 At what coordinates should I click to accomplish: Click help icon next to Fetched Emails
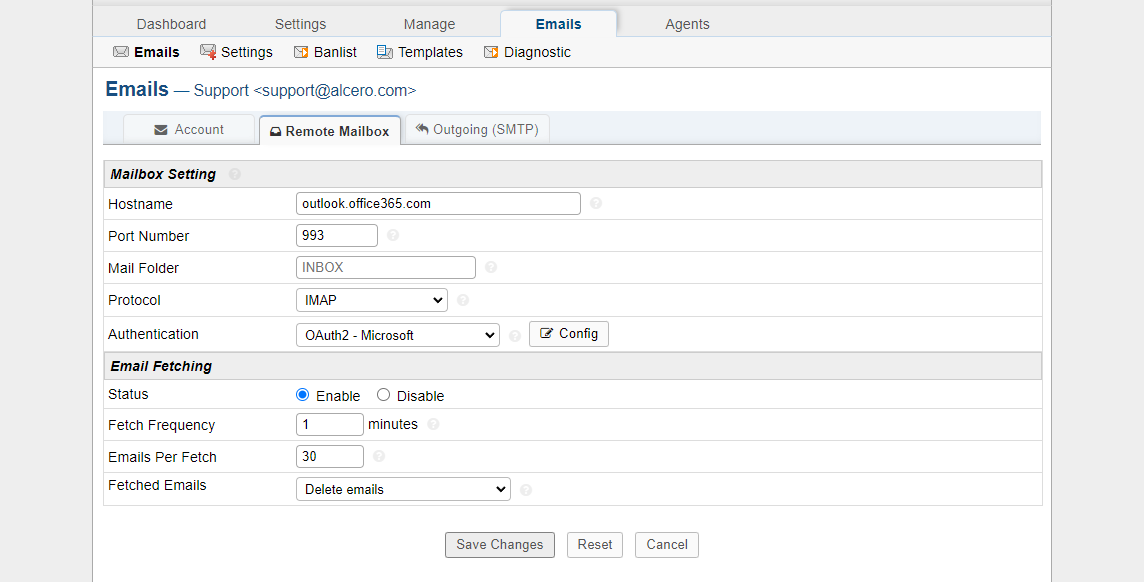click(526, 490)
